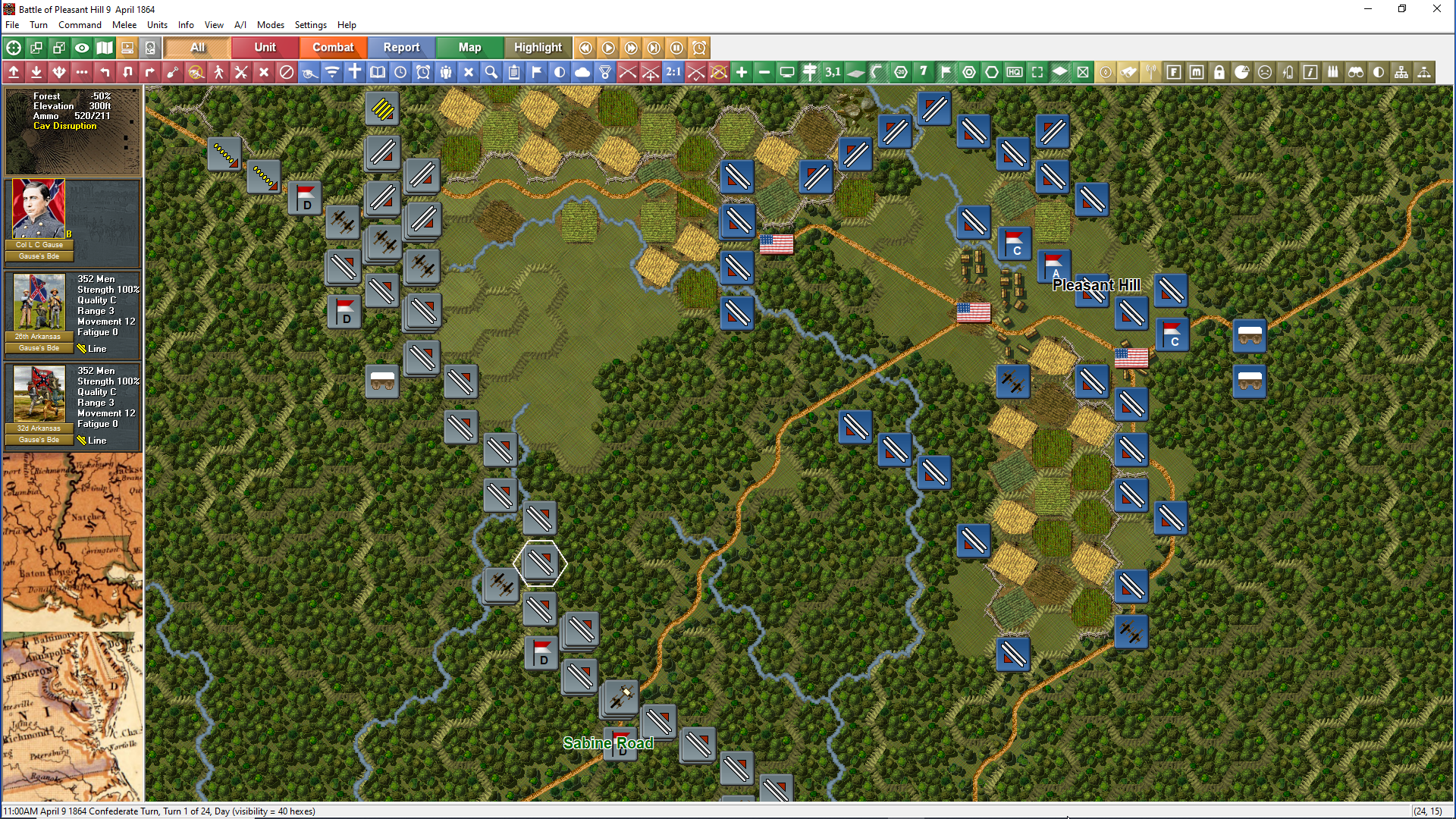Click the binoculars icon in the olive toolbar
This screenshot has height=819, width=1456.
1356,72
